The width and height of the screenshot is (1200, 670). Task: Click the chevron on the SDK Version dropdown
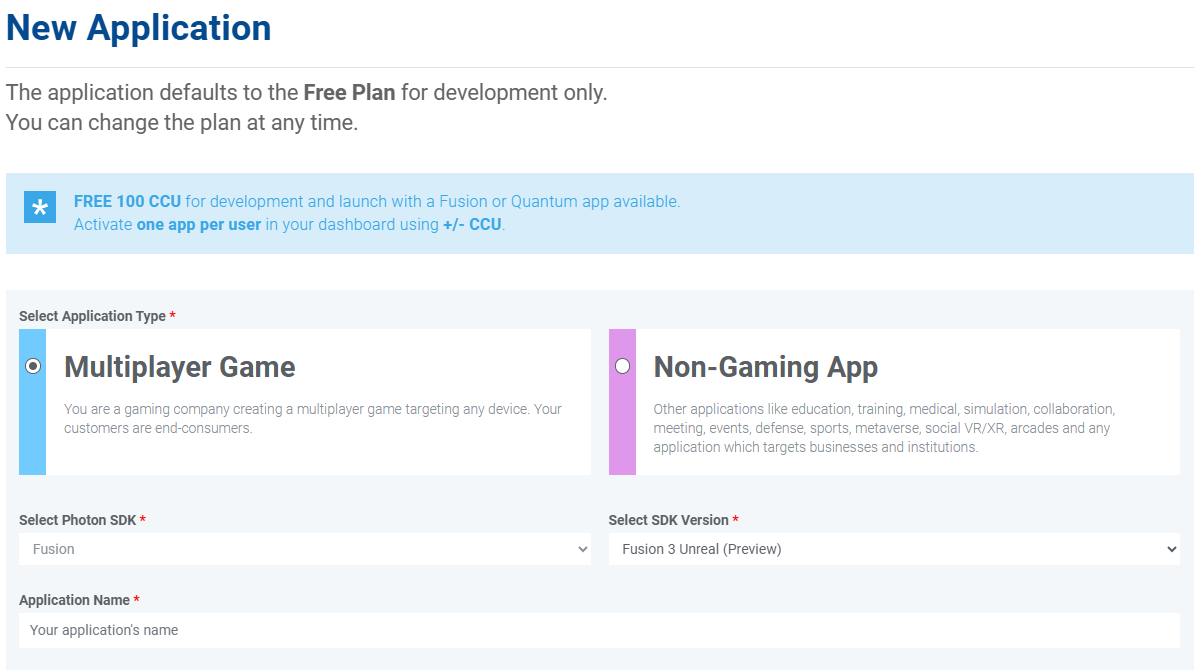1172,548
